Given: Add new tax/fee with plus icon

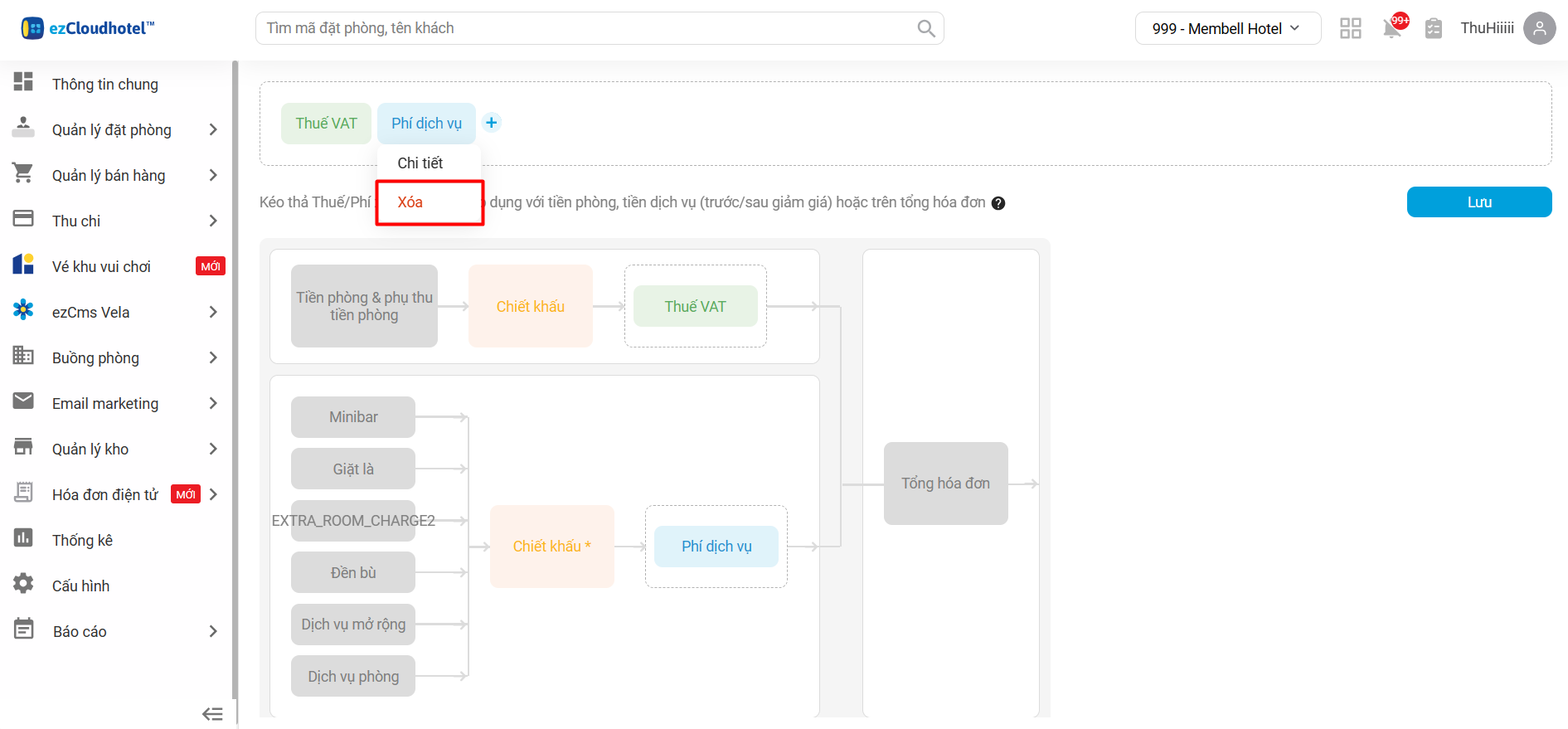Looking at the screenshot, I should 492,123.
